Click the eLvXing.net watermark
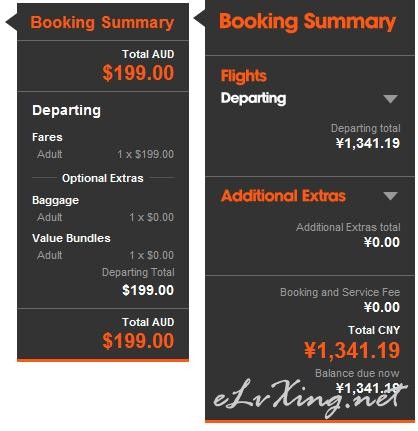 click(x=310, y=398)
